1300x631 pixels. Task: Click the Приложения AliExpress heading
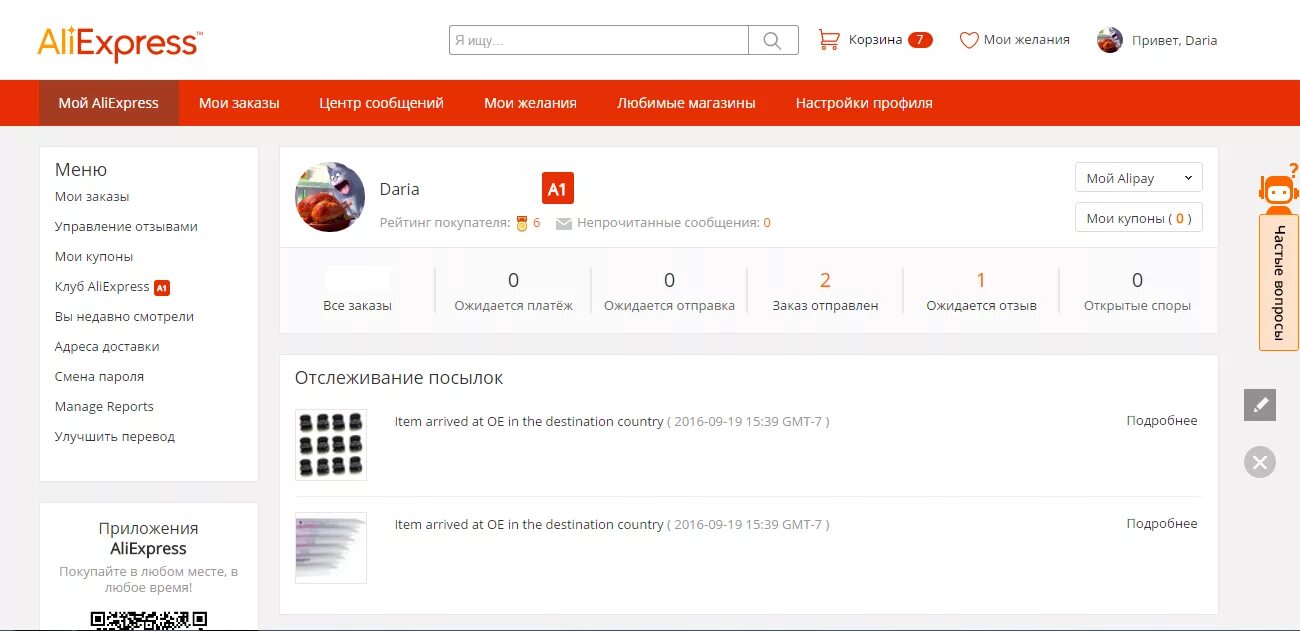148,538
